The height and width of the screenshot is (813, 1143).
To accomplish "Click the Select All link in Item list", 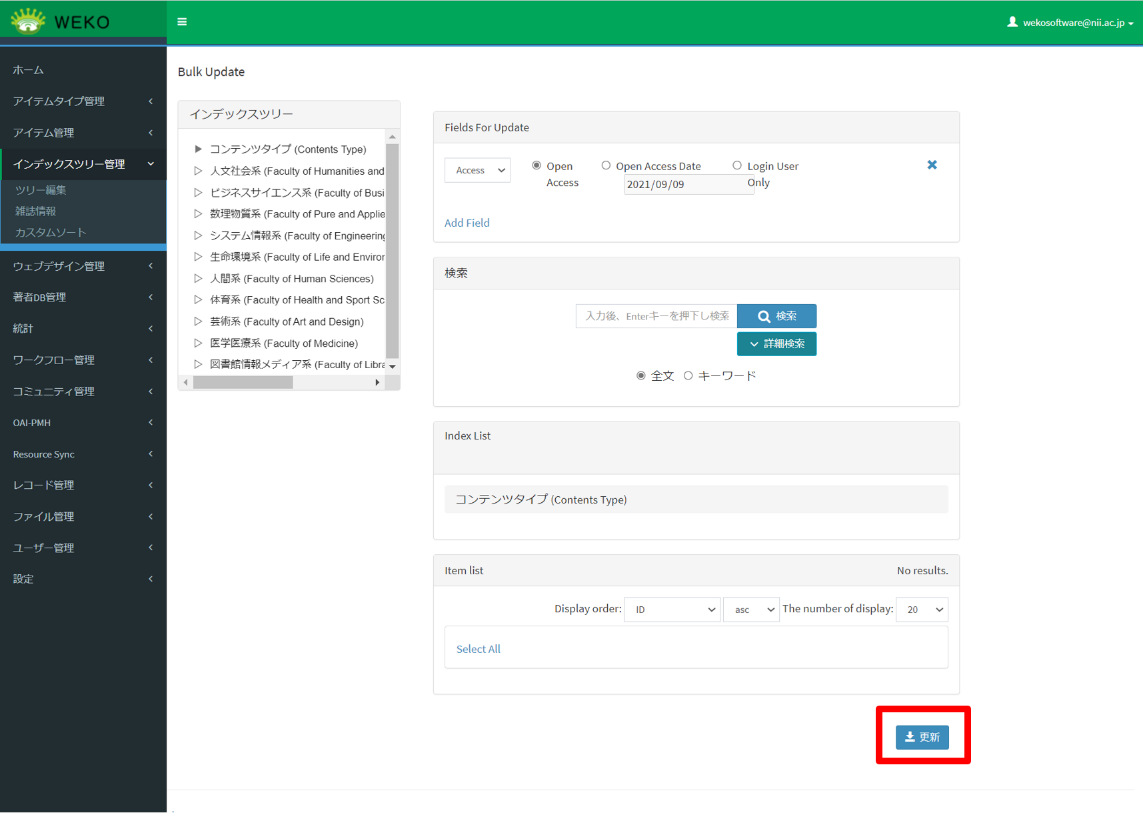I will coord(478,648).
